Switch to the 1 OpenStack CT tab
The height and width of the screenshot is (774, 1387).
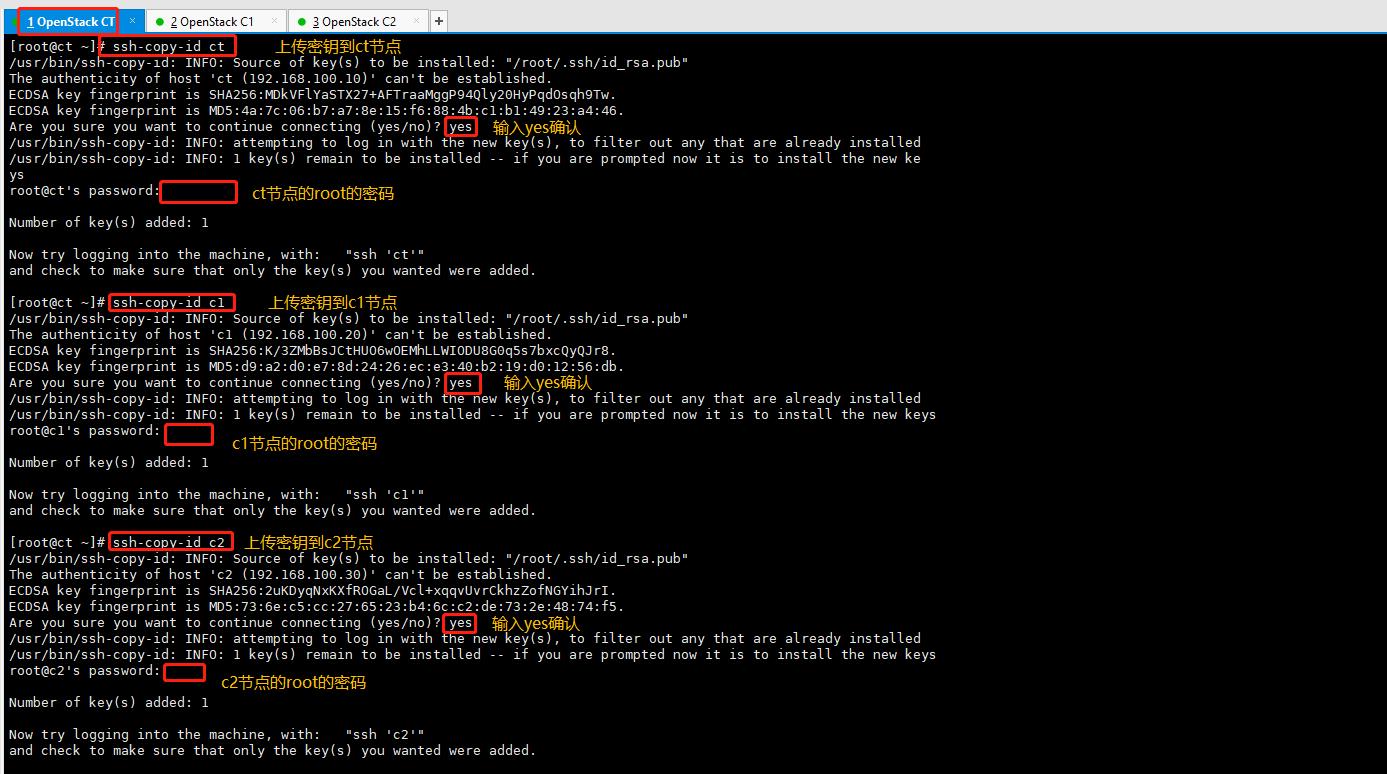(70, 21)
